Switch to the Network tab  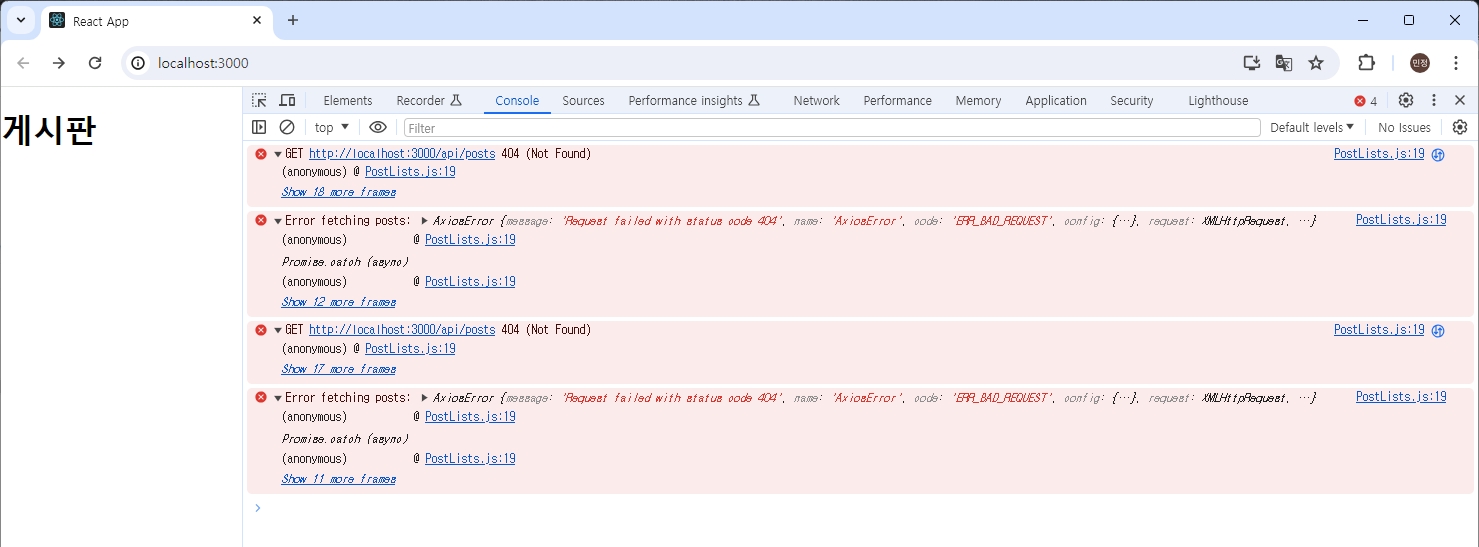(x=816, y=100)
